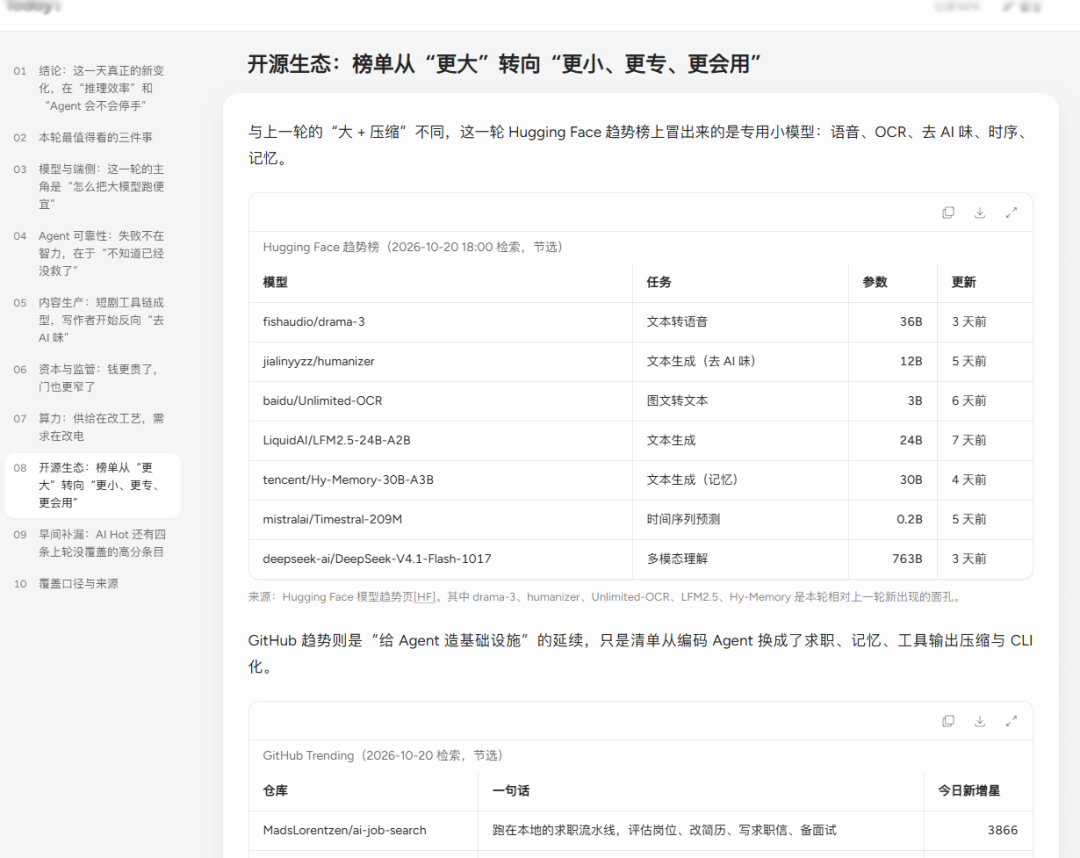Click the 0.2B parameter value

[909, 519]
